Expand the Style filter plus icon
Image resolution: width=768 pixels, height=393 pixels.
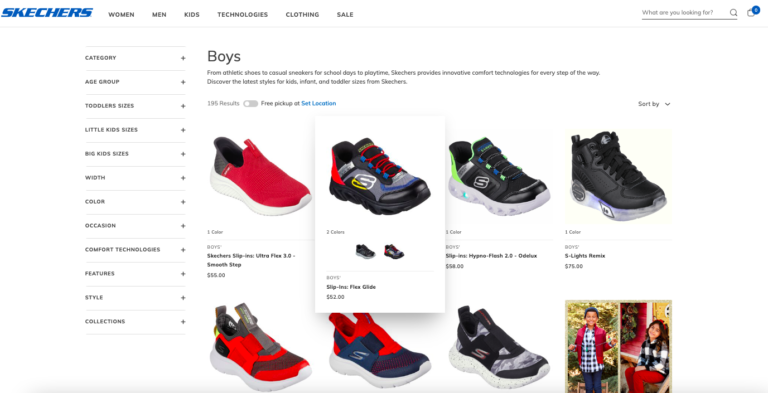(x=183, y=298)
